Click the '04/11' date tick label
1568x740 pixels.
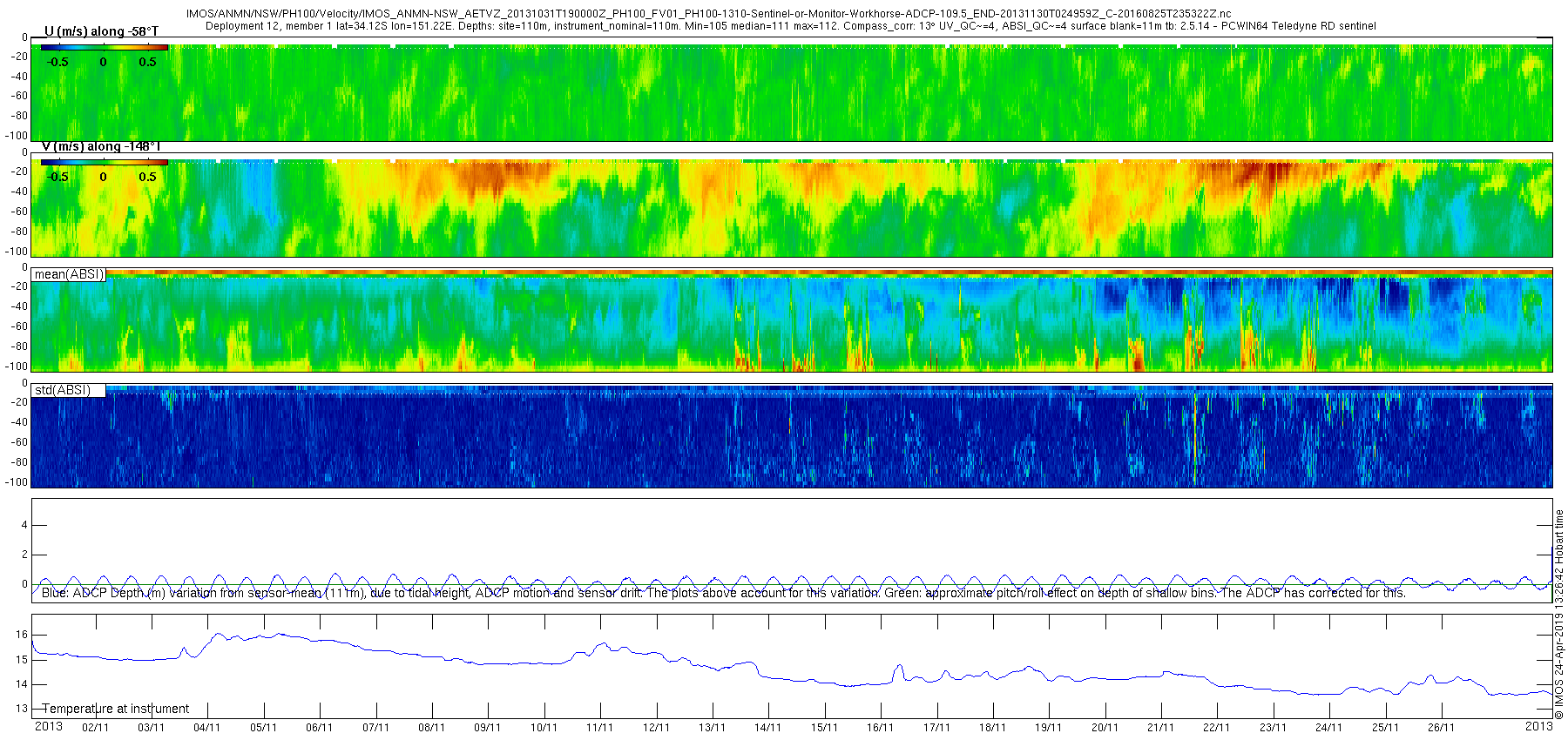pyautogui.click(x=207, y=728)
